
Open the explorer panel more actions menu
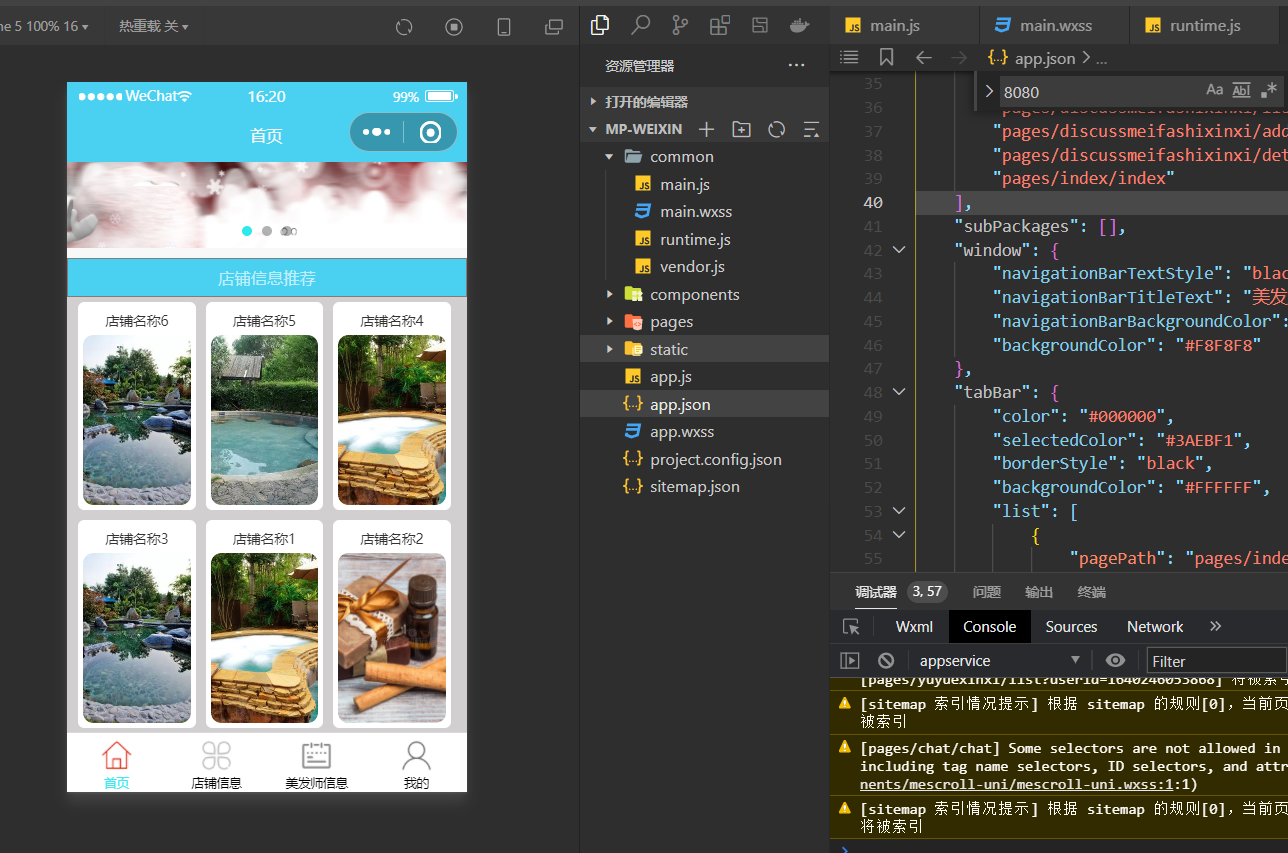click(x=796, y=66)
